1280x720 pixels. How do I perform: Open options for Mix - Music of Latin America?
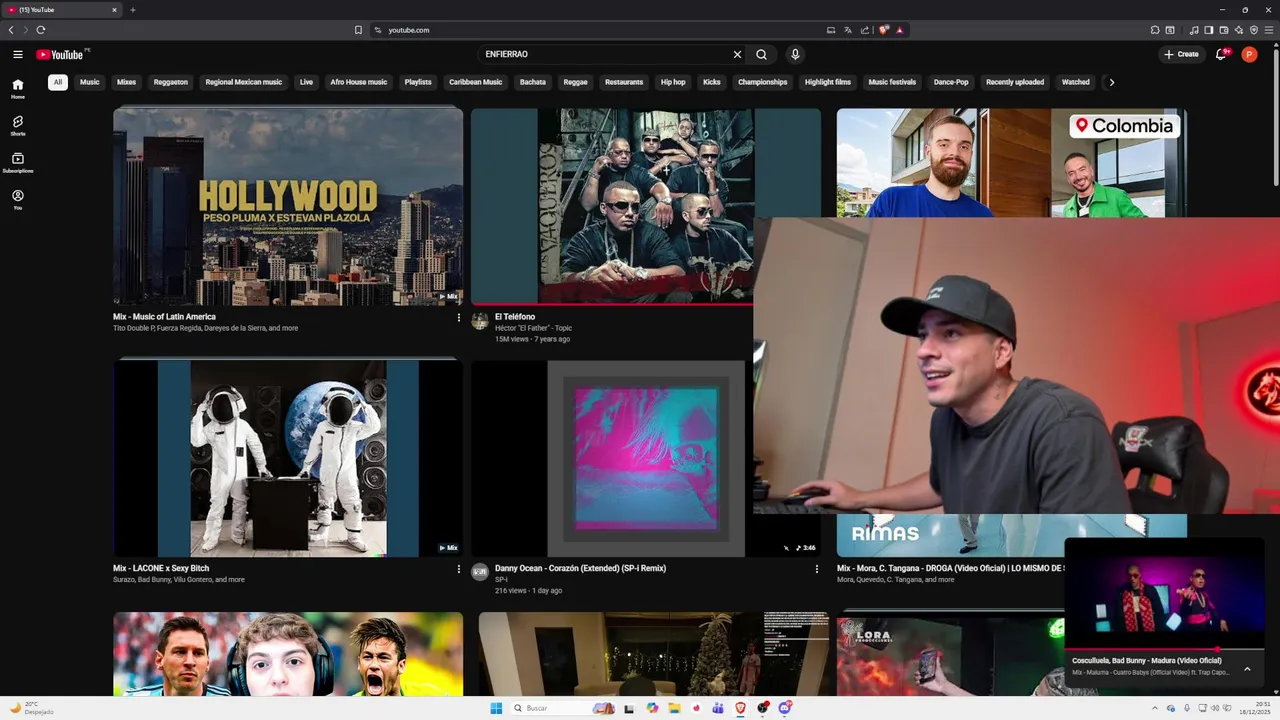coord(459,317)
